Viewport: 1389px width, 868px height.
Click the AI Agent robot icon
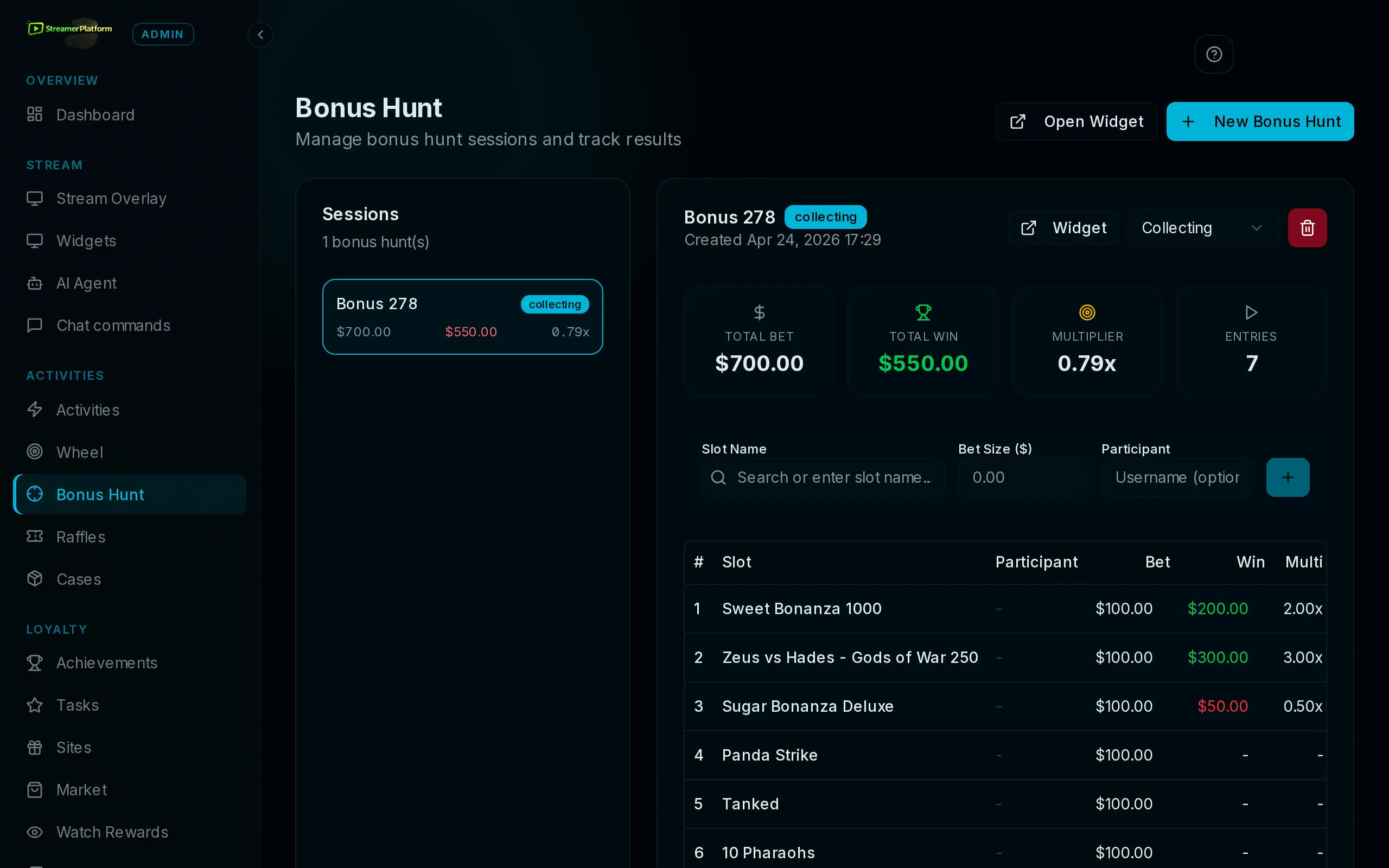point(35,283)
